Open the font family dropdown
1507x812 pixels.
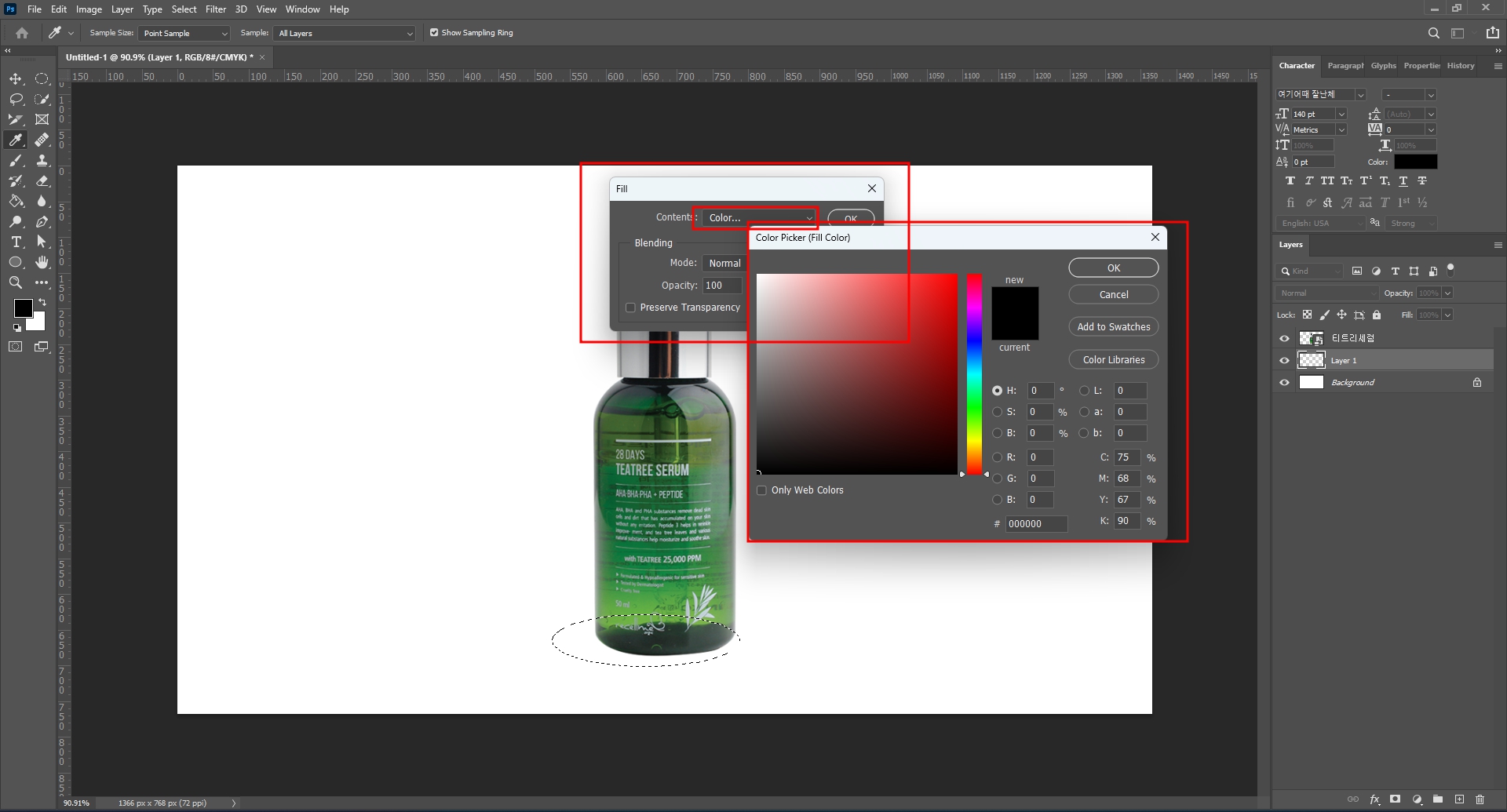coord(1321,94)
